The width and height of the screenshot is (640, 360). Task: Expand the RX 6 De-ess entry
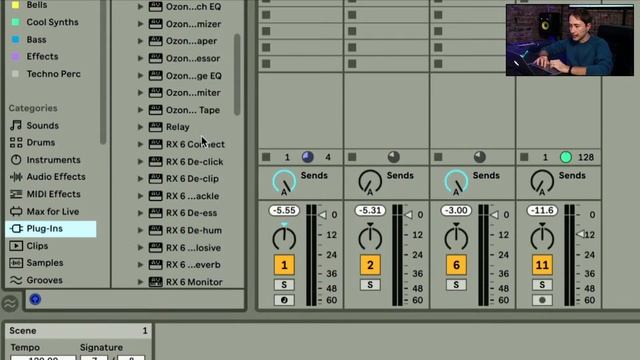140,213
